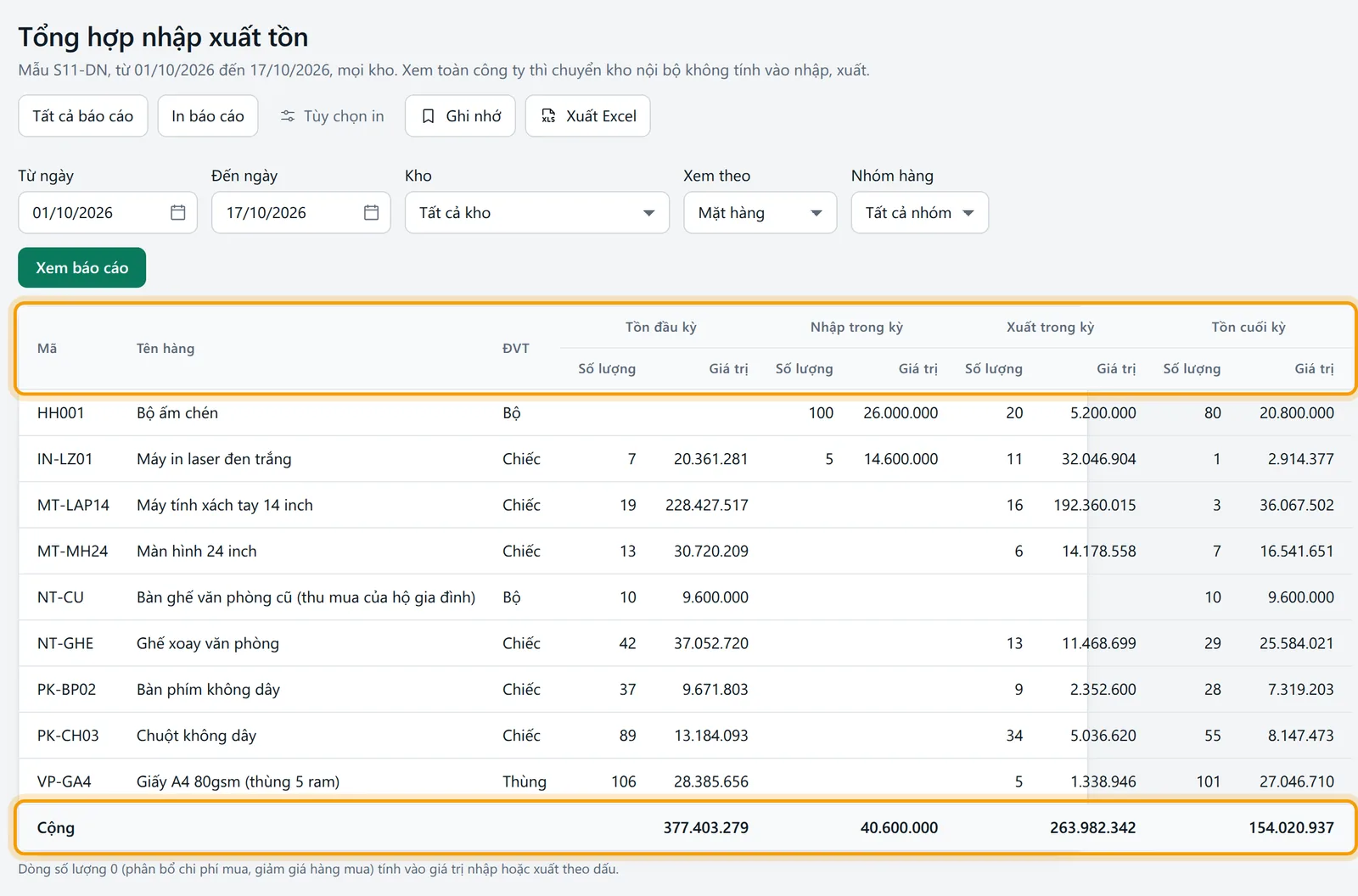Open the Xem theo dropdown set to Mặt hàng

[760, 213]
